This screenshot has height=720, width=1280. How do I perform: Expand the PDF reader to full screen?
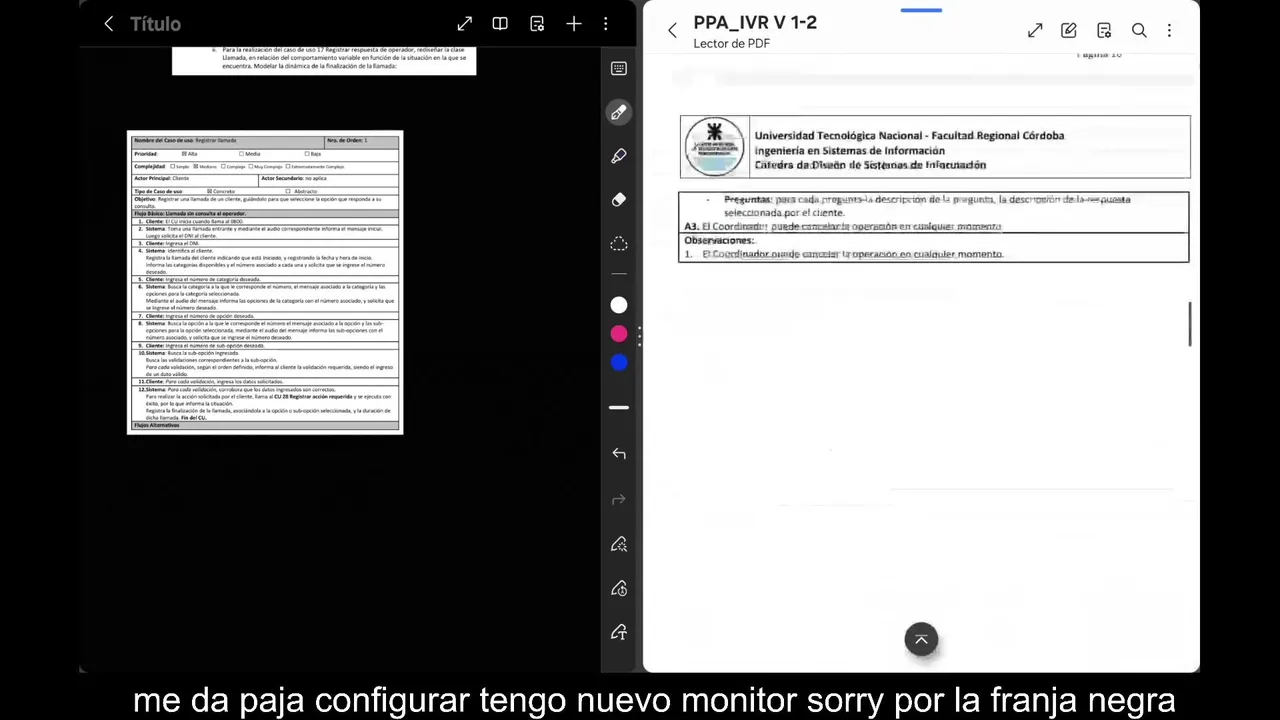point(1035,31)
